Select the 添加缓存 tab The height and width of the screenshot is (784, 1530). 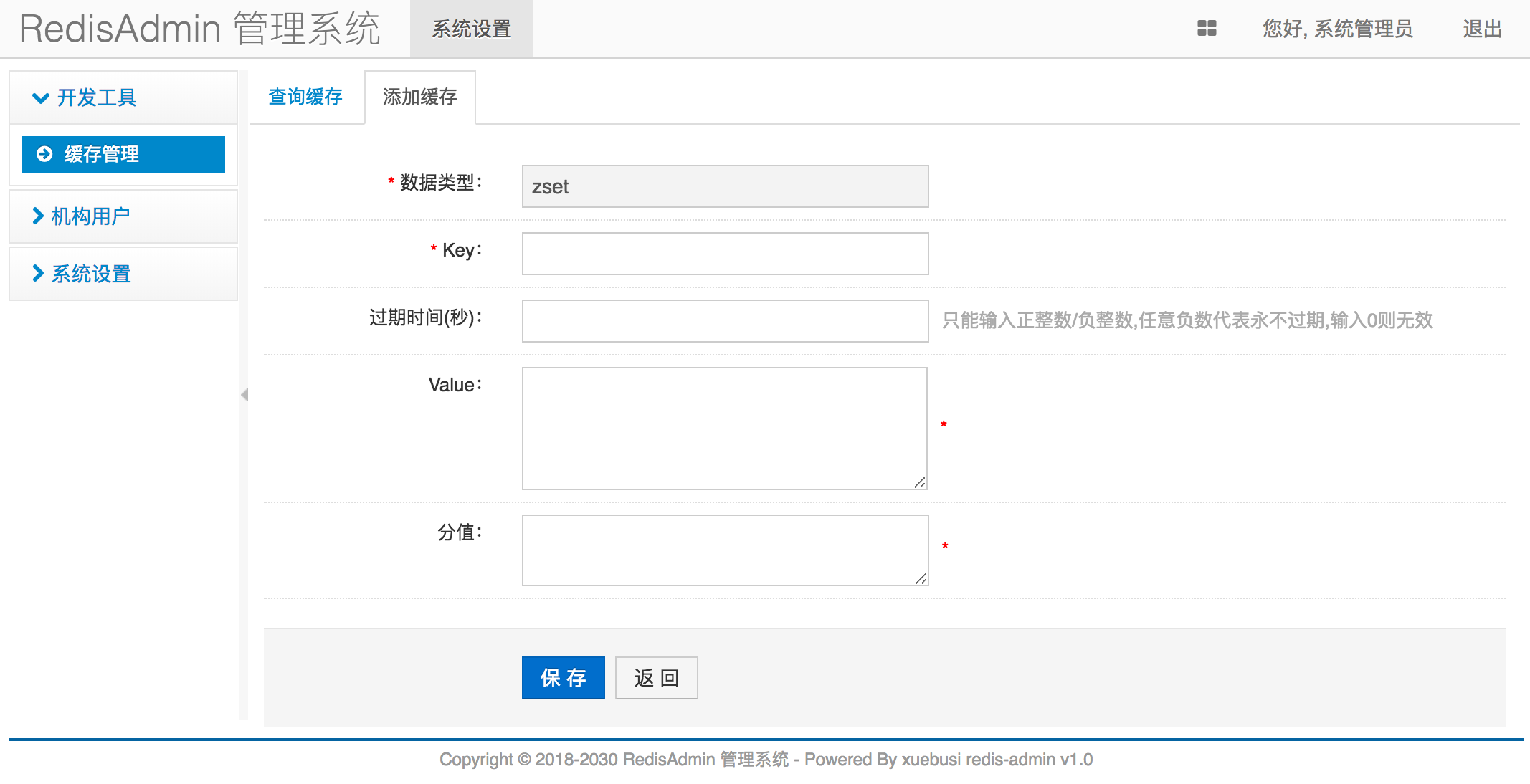420,97
